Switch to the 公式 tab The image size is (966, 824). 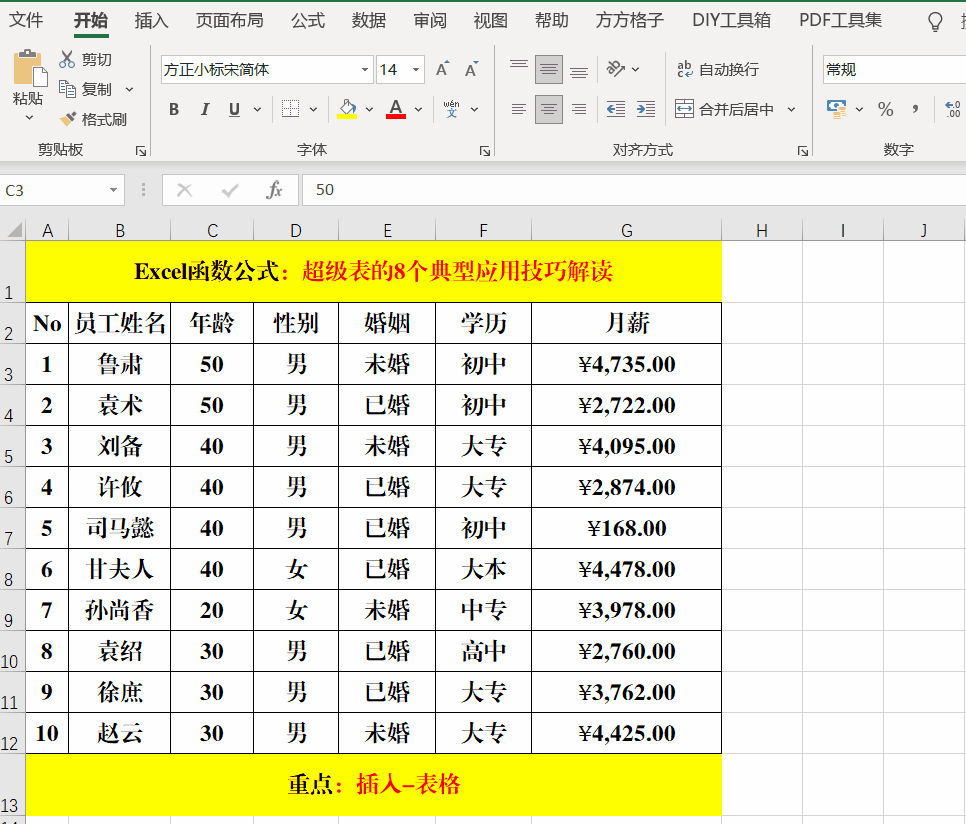[x=307, y=20]
